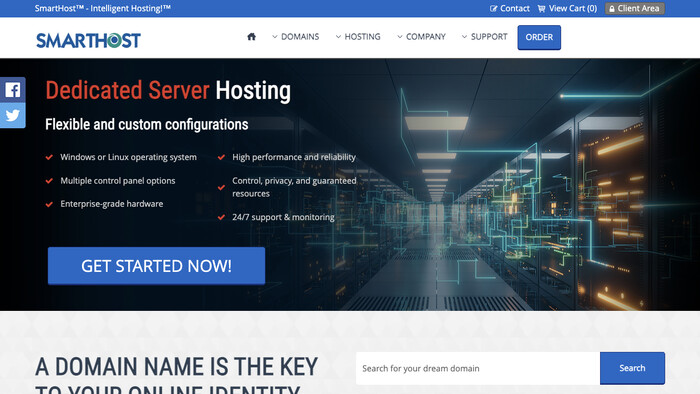
Task: Click 'SmartHost™ - Intelligent Hosting!™' tagline
Action: 103,8
